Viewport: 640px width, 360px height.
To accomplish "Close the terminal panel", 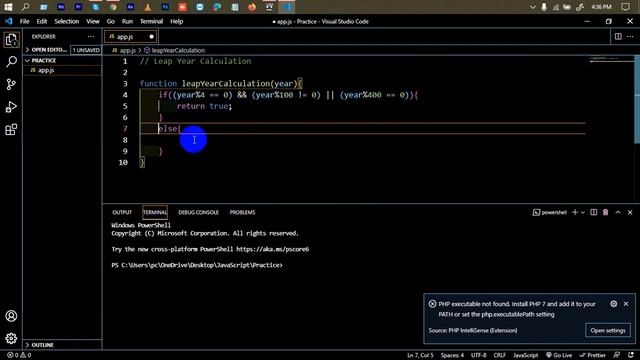I will click(630, 212).
